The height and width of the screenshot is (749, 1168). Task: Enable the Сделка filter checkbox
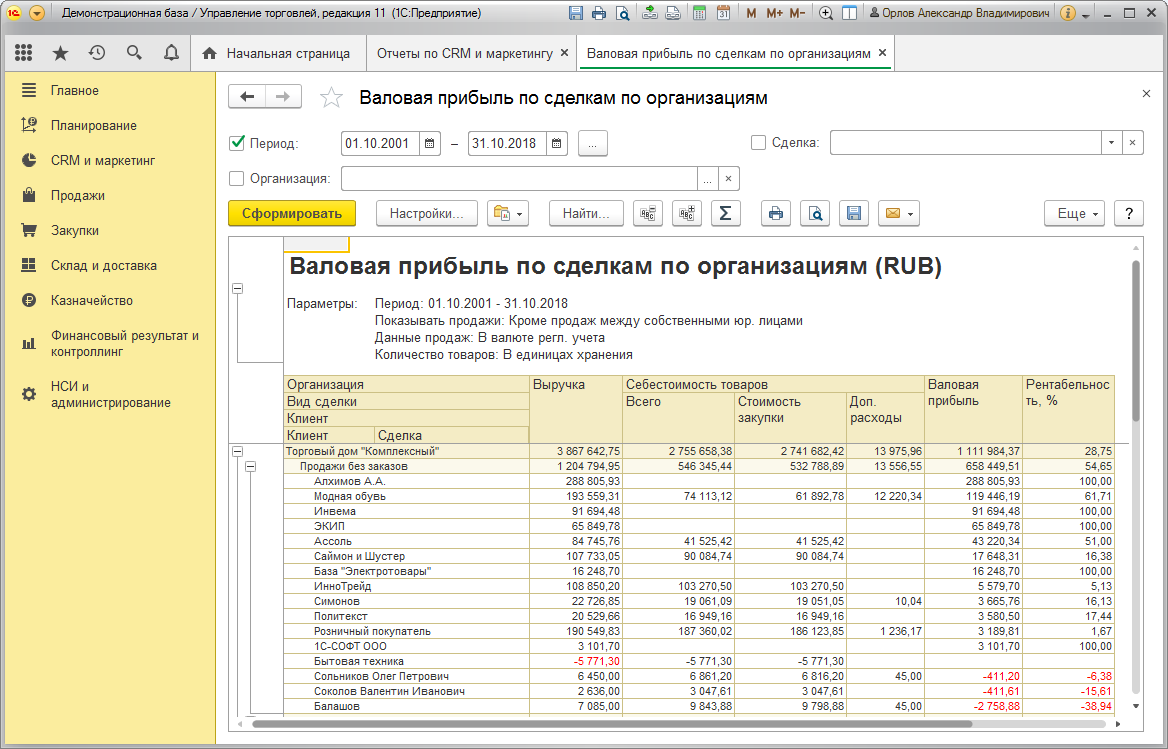tap(758, 143)
